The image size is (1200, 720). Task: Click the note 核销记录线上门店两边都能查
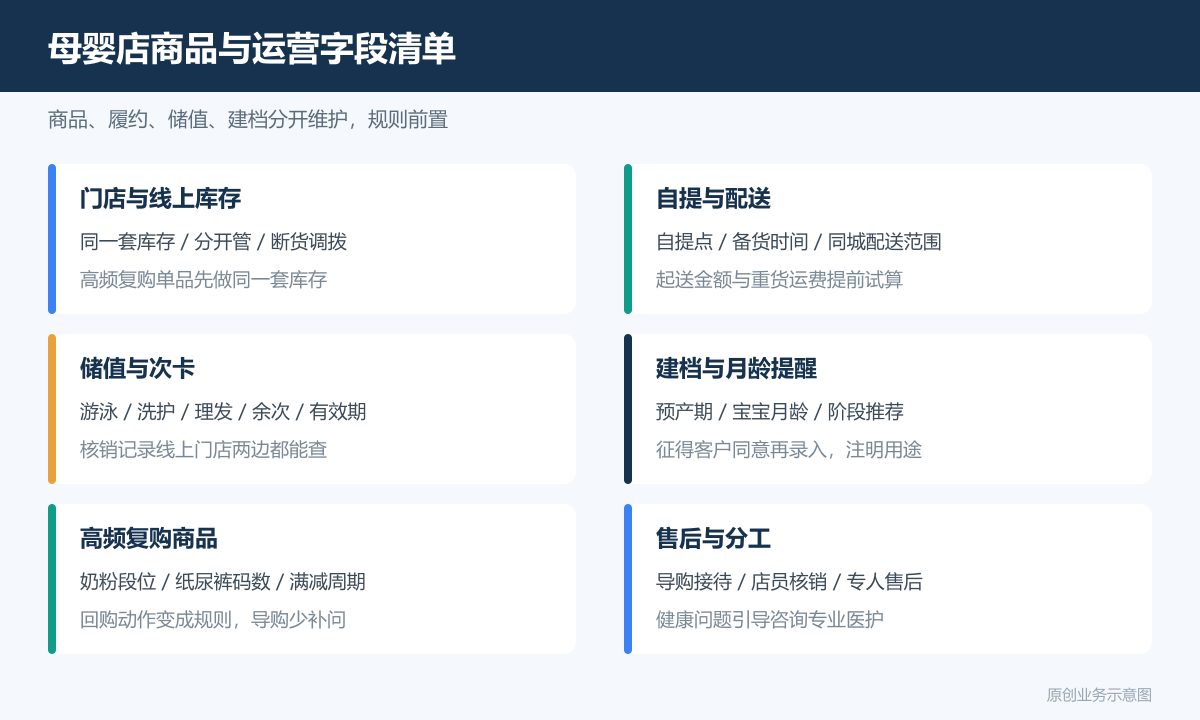pyautogui.click(x=203, y=450)
